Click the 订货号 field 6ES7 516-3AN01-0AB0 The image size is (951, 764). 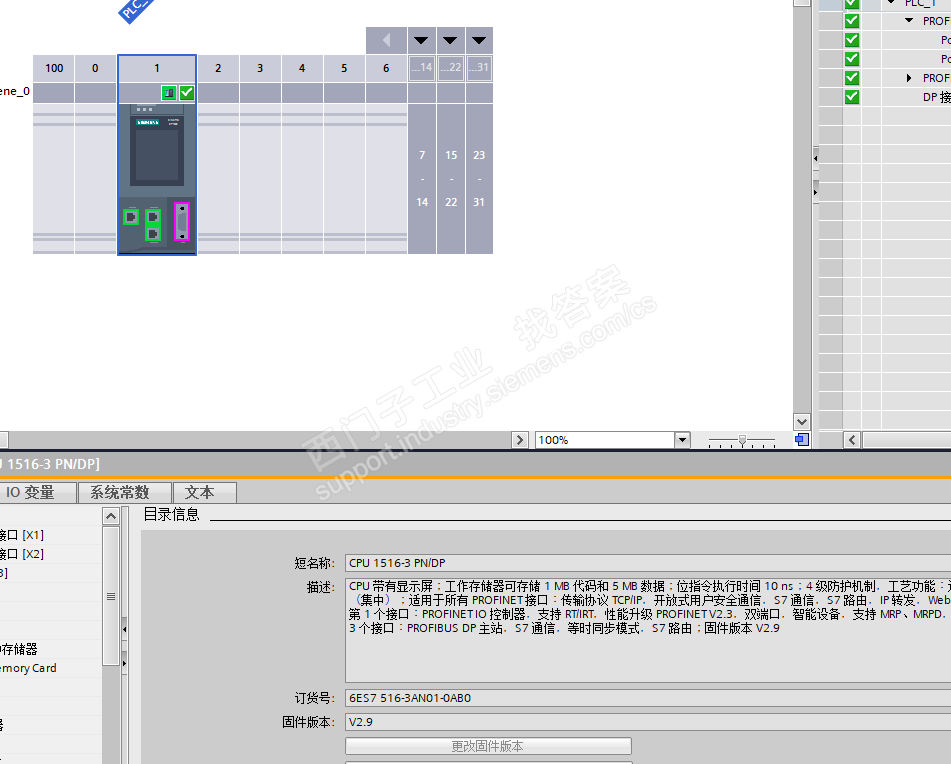tap(648, 698)
